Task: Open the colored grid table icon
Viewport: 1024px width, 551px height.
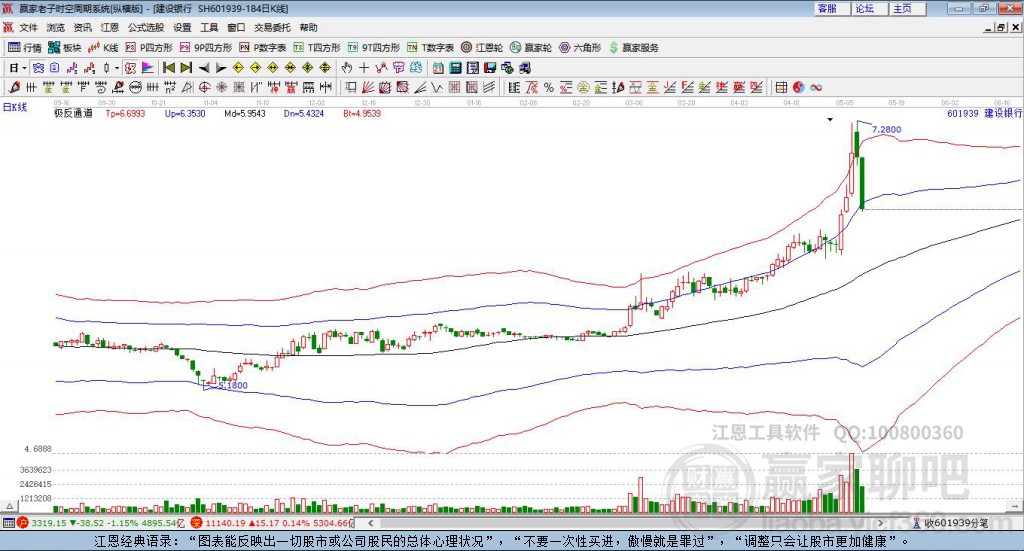Action: (781, 87)
